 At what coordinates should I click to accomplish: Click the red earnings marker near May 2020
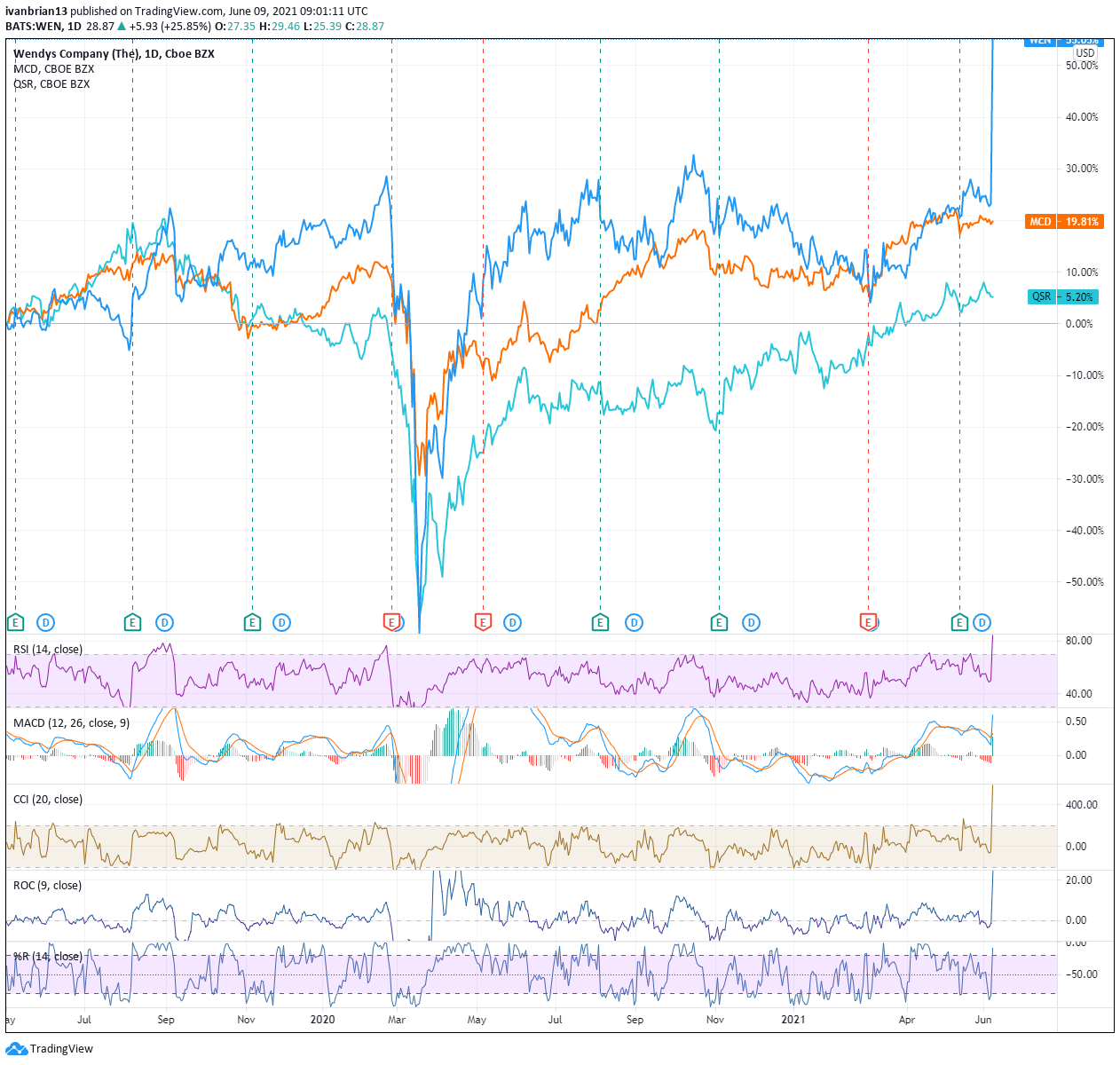tap(483, 621)
